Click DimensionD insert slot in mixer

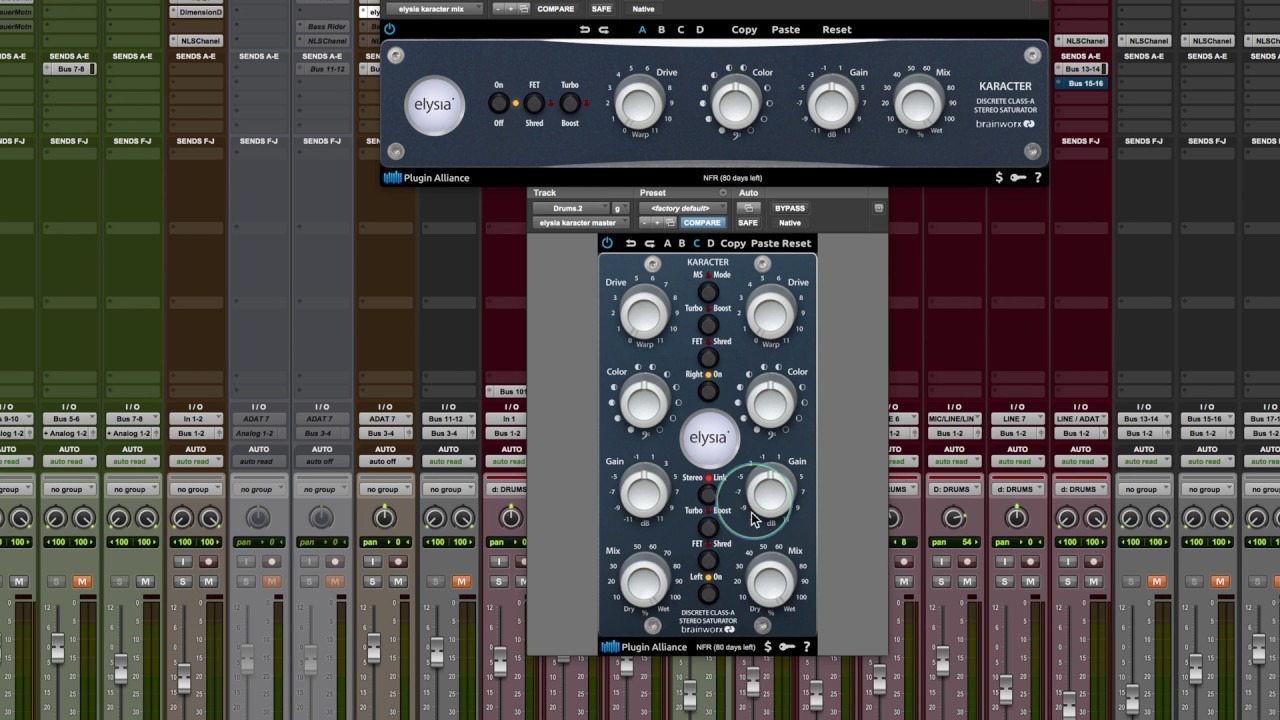point(196,12)
